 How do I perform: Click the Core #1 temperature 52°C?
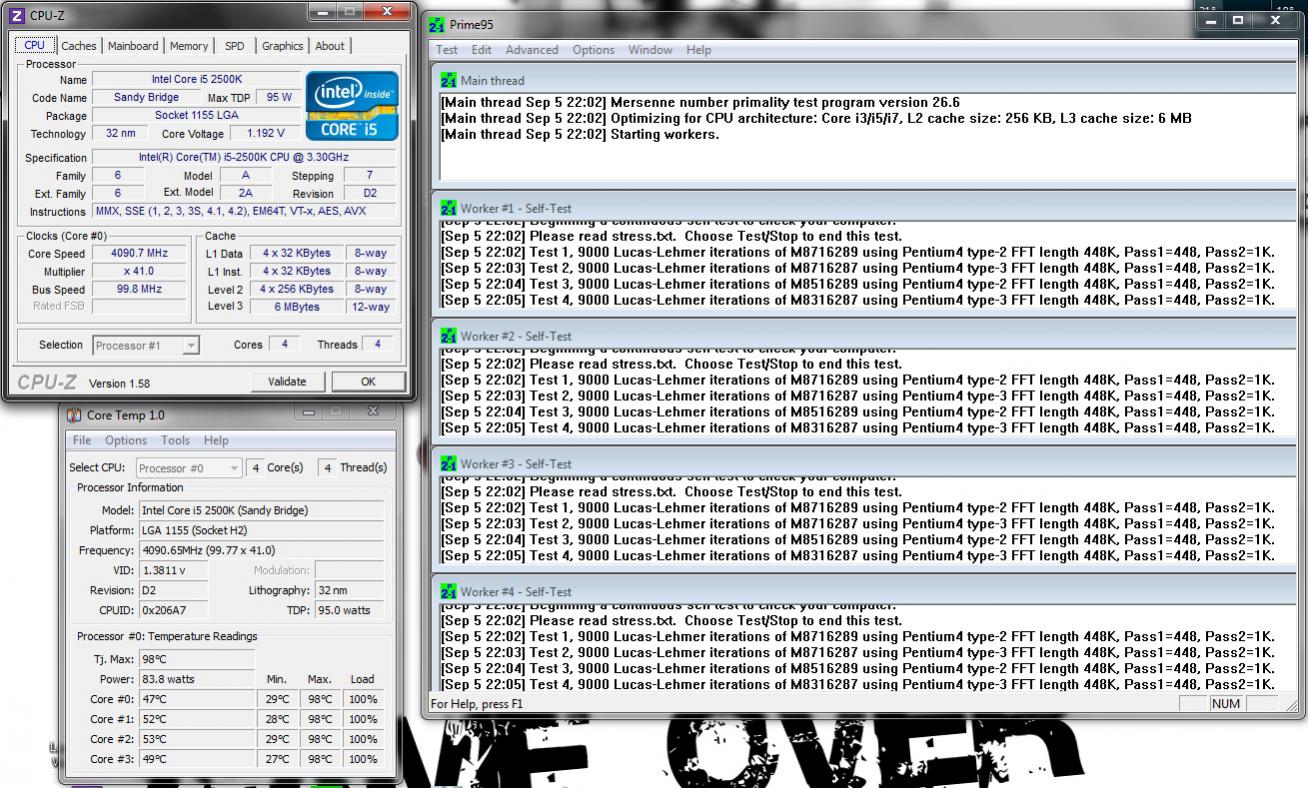(x=197, y=719)
